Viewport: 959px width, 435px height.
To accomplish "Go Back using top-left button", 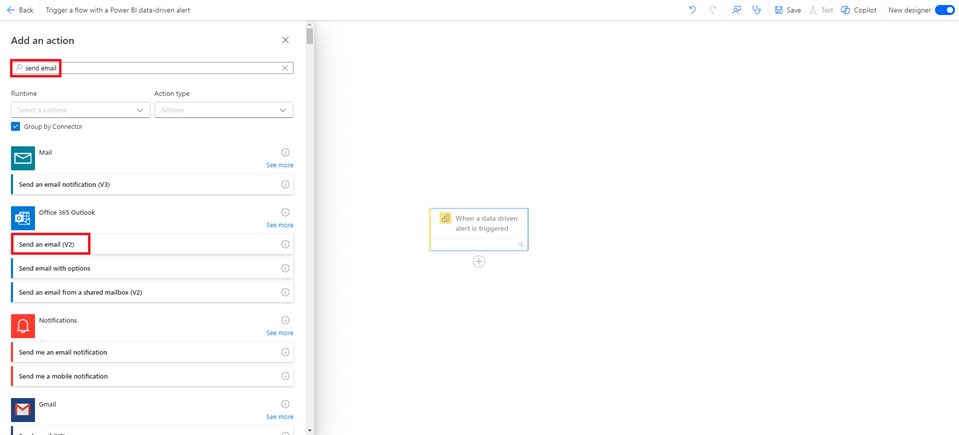I will click(20, 10).
